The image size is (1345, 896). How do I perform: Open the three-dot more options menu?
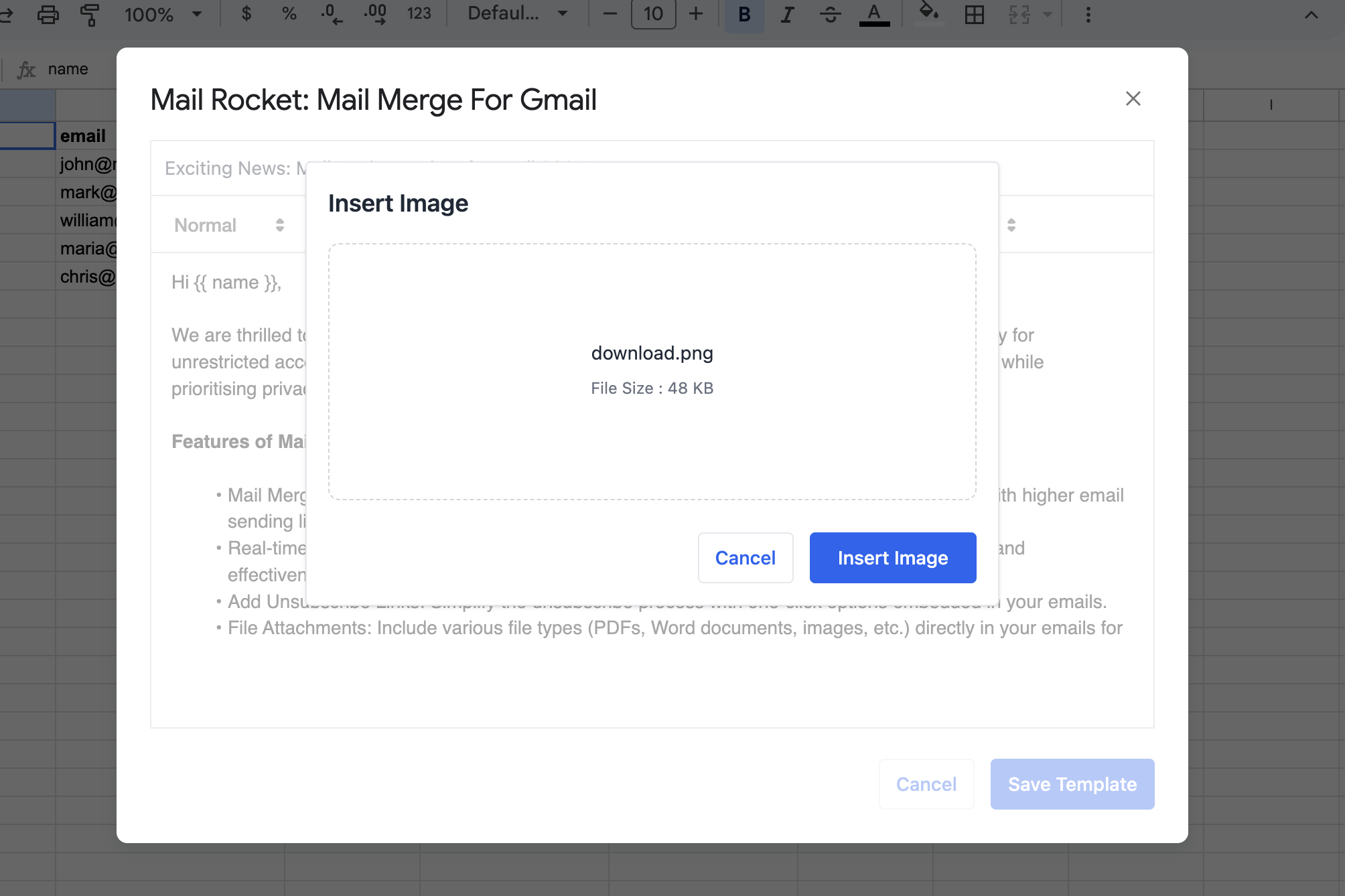(x=1088, y=14)
